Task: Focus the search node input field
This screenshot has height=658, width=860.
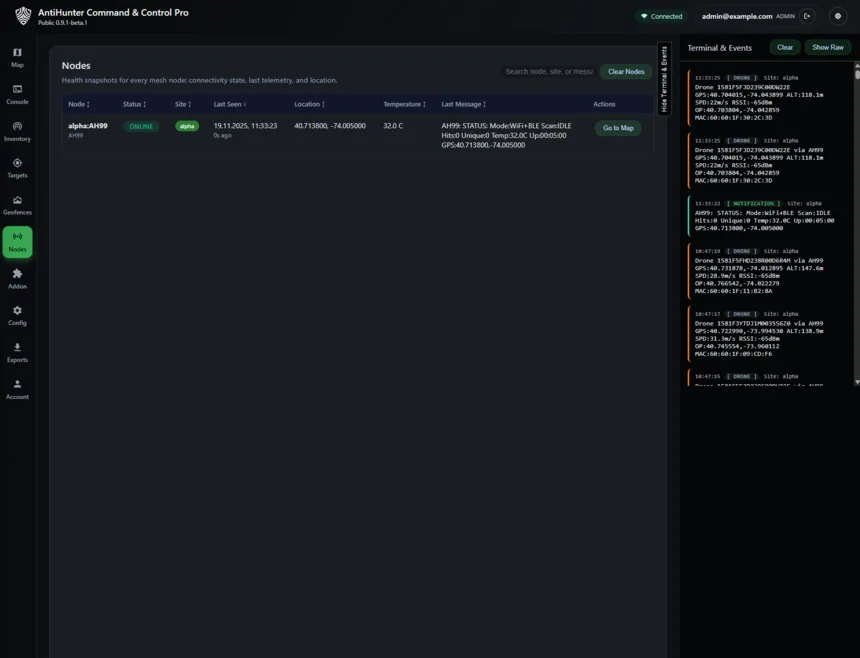Action: 548,72
